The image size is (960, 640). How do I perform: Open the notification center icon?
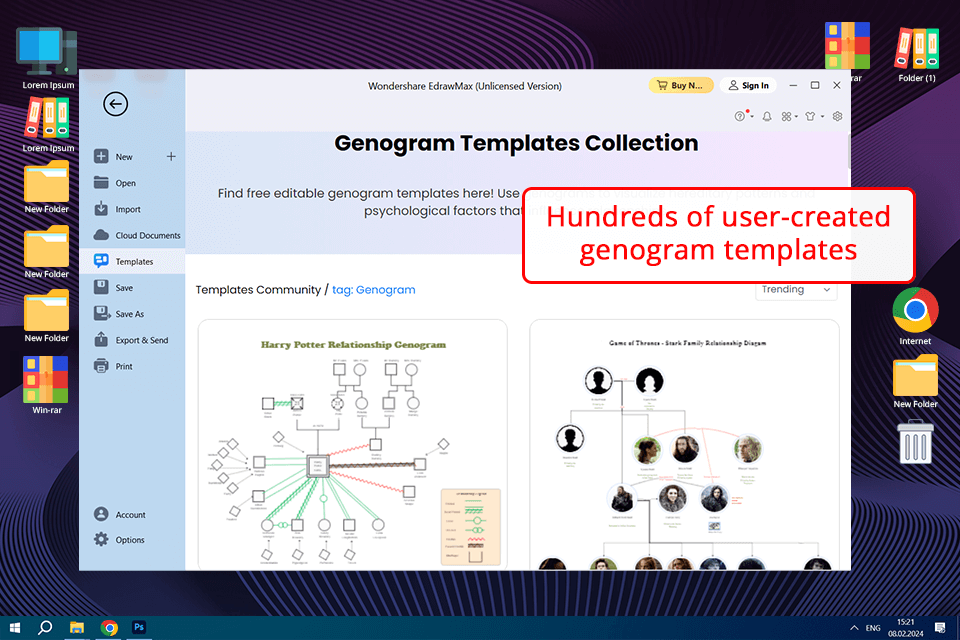point(940,628)
